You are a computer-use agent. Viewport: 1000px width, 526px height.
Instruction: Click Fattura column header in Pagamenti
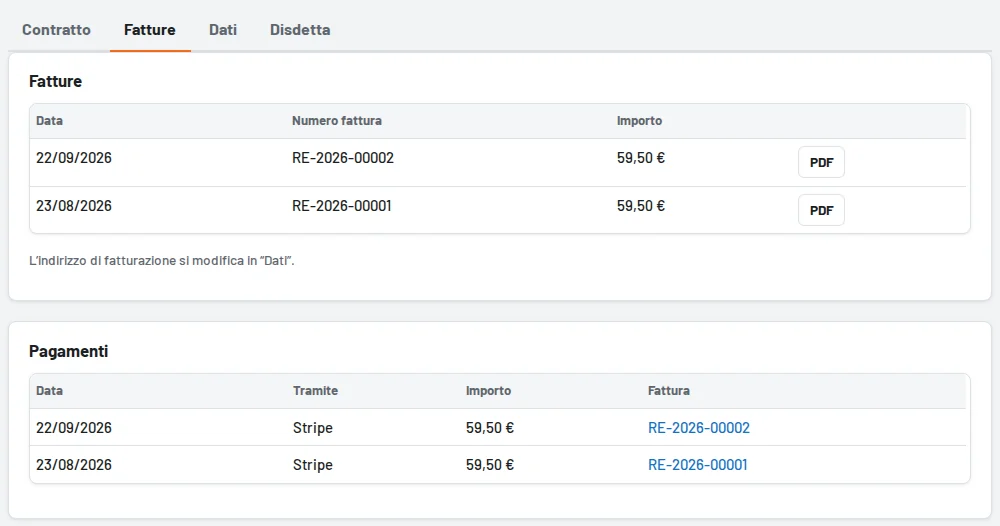click(x=669, y=391)
